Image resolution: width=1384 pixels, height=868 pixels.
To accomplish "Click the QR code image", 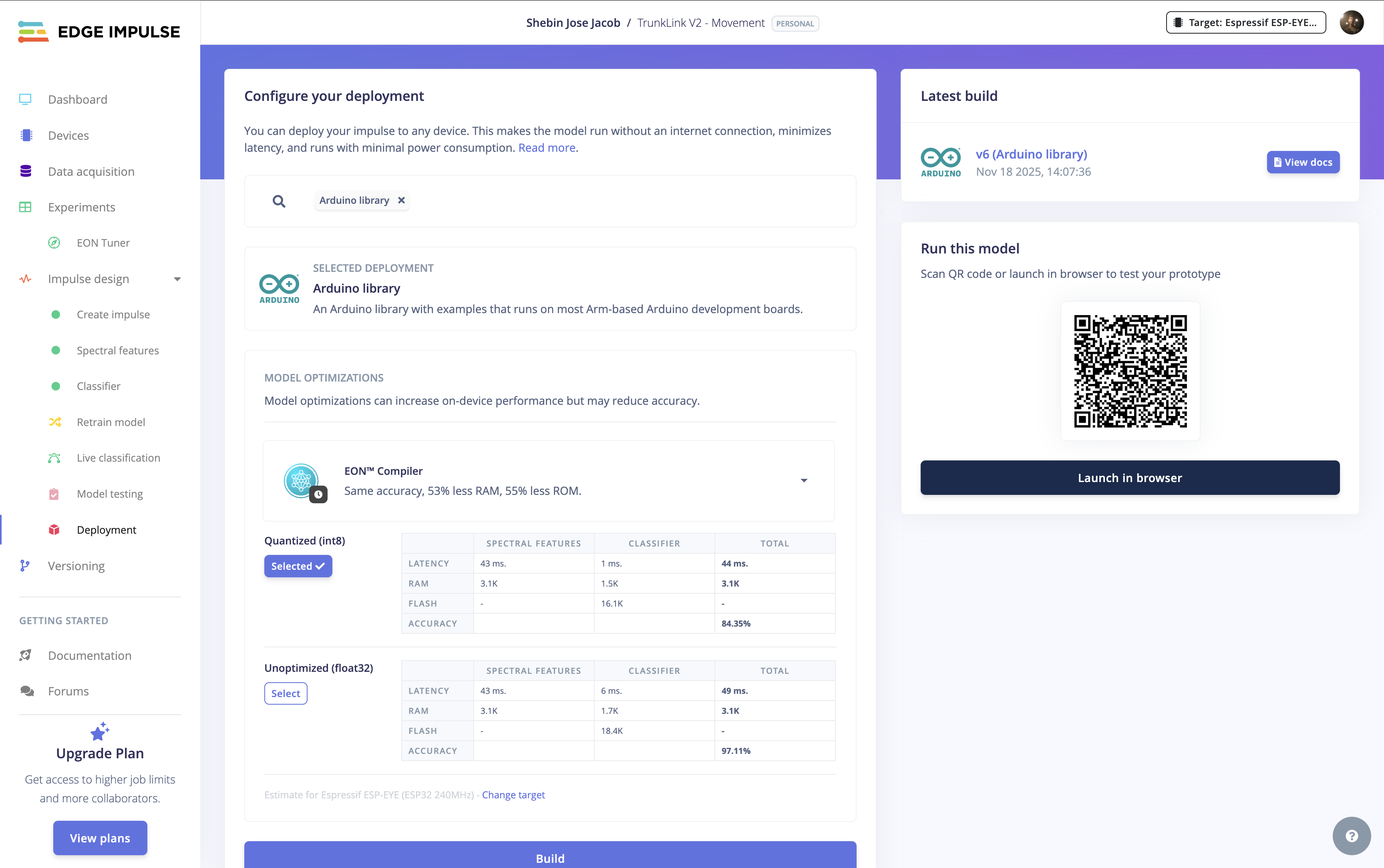I will tap(1130, 371).
